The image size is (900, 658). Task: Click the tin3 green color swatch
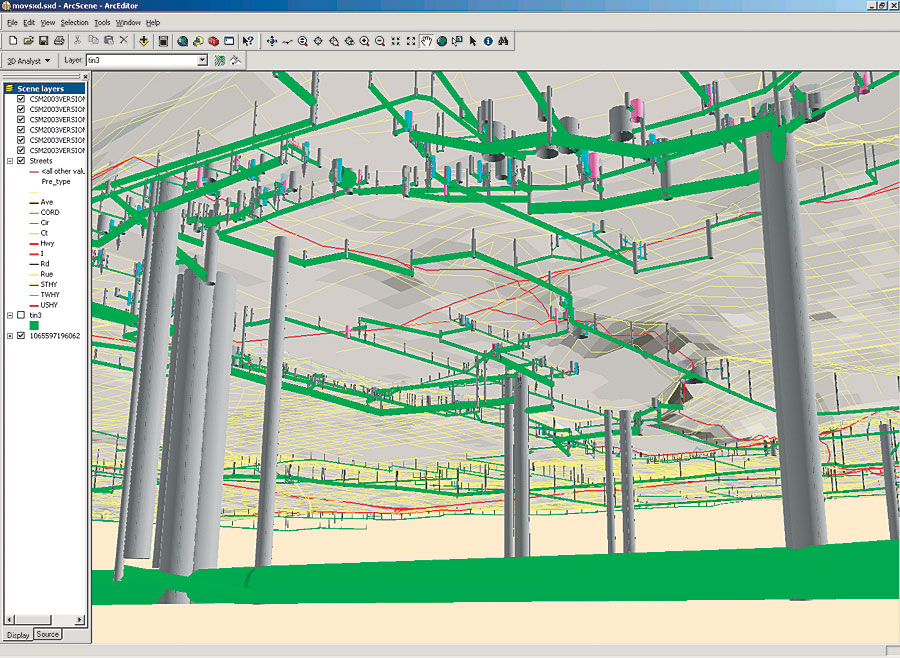pos(34,326)
